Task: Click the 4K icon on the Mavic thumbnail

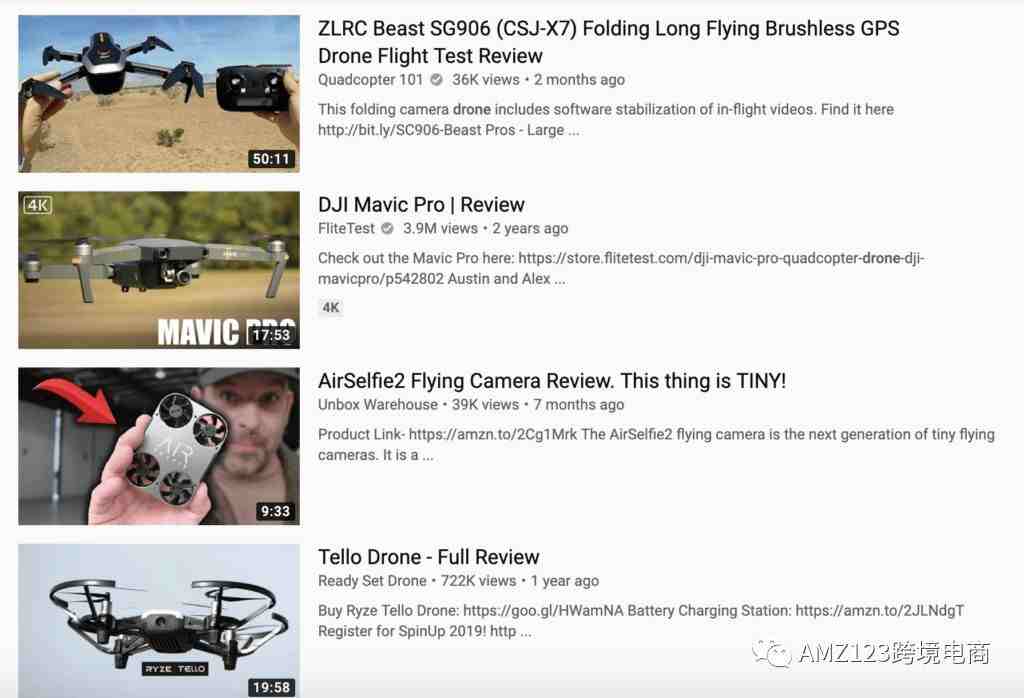Action: coord(37,205)
